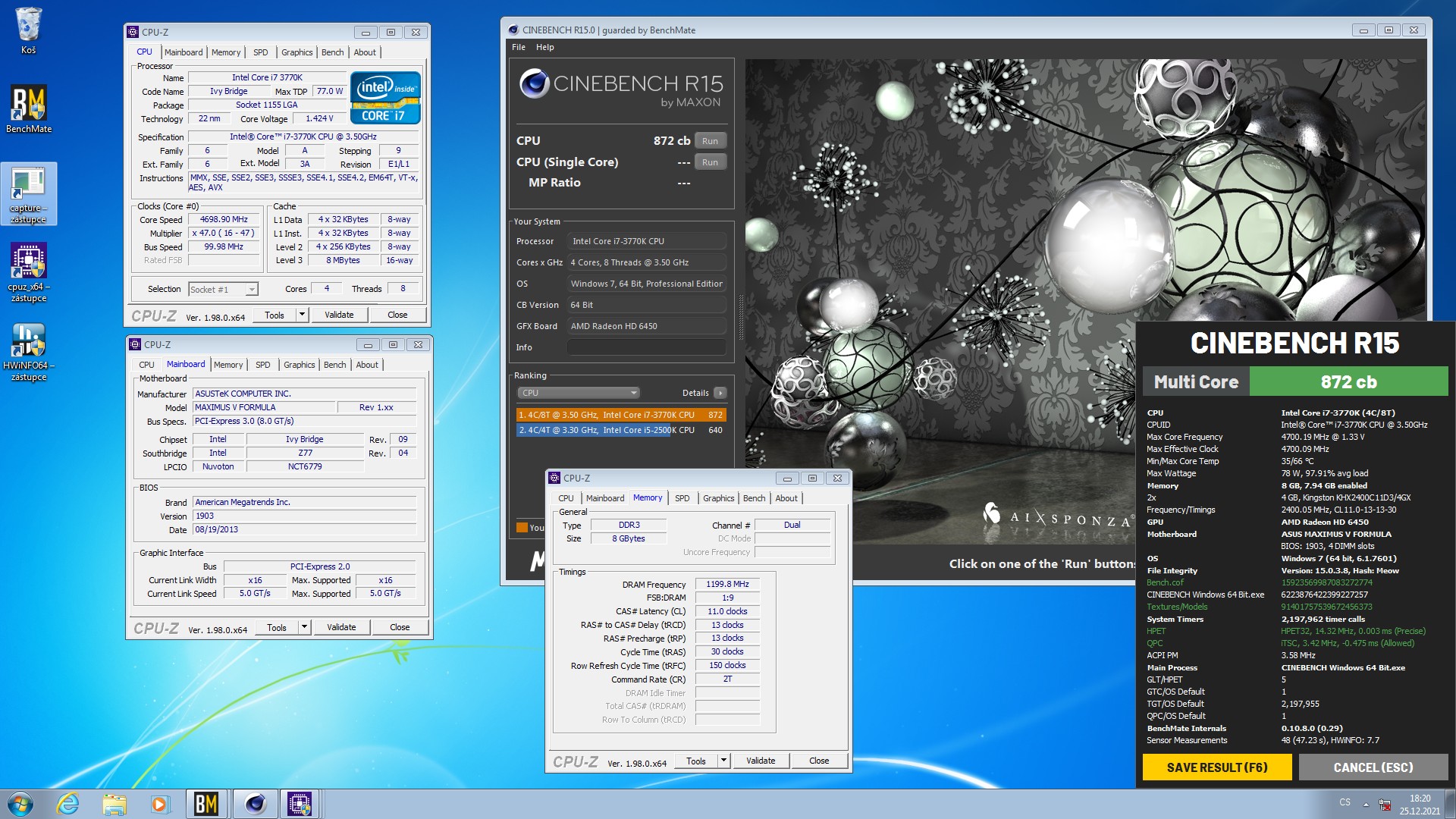
Task: Click the Model field MAXIMUS V FORMULA
Action: [x=264, y=407]
